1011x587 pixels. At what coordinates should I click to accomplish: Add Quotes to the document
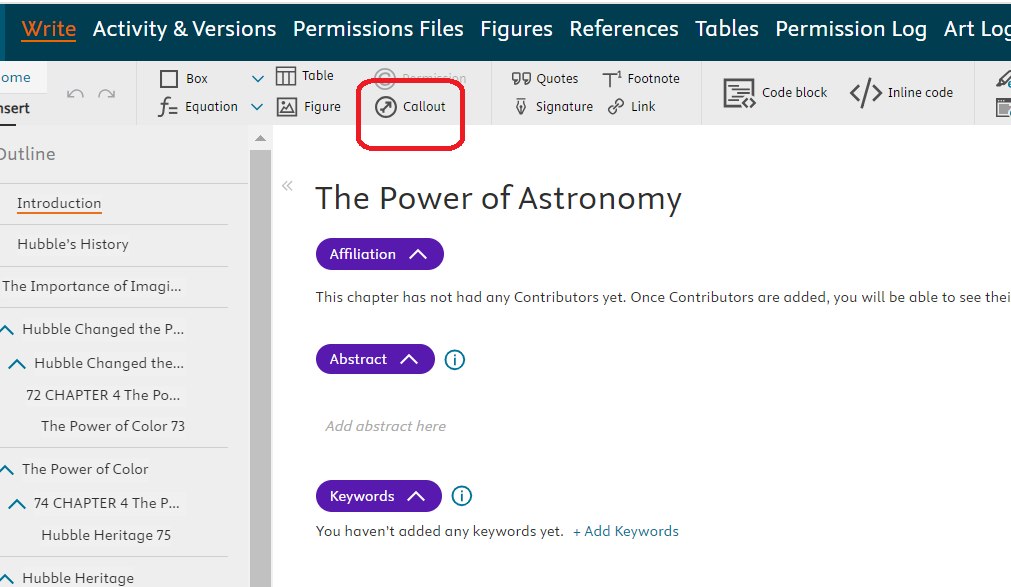(545, 79)
